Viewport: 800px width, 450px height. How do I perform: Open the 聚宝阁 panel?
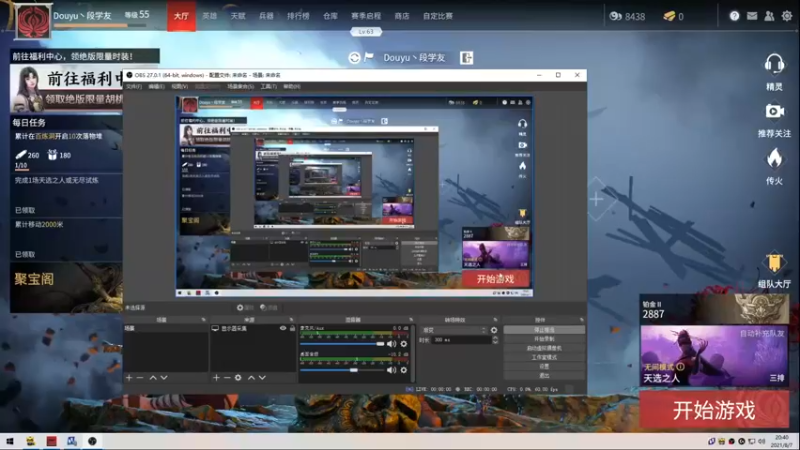pos(66,288)
